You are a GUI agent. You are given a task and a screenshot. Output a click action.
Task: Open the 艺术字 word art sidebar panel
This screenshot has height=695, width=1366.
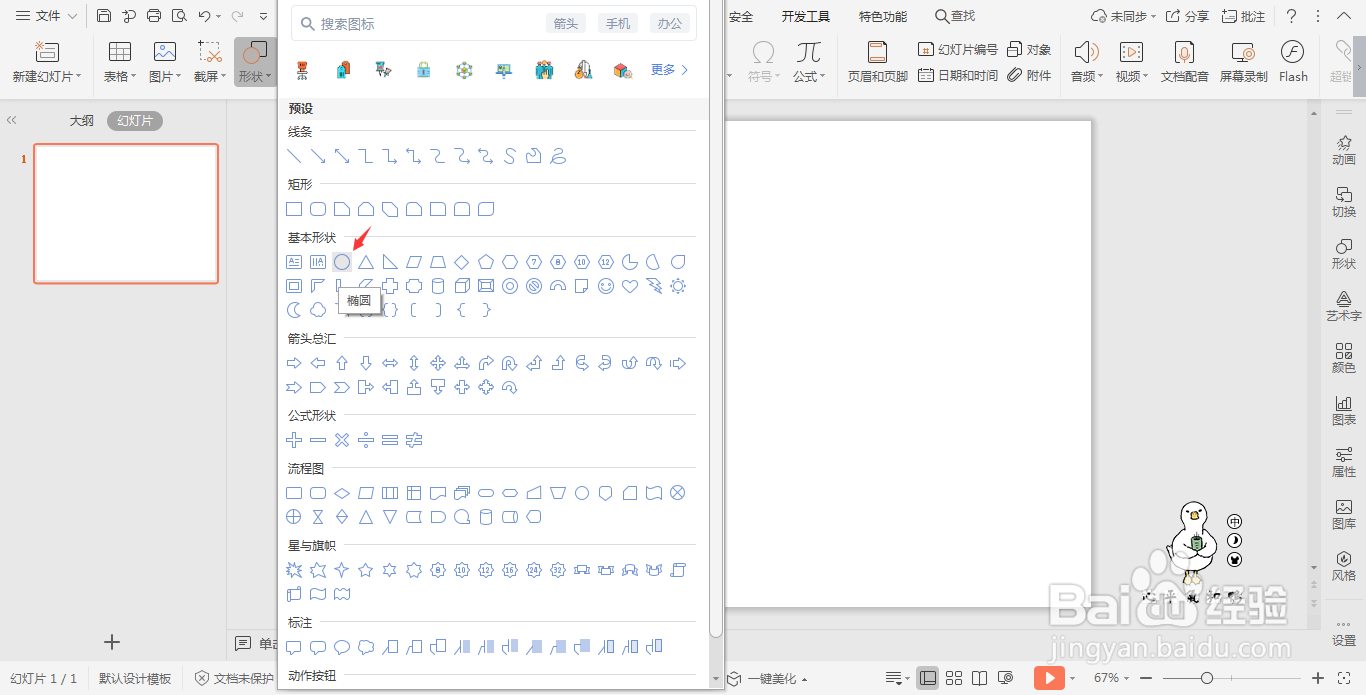pyautogui.click(x=1344, y=306)
